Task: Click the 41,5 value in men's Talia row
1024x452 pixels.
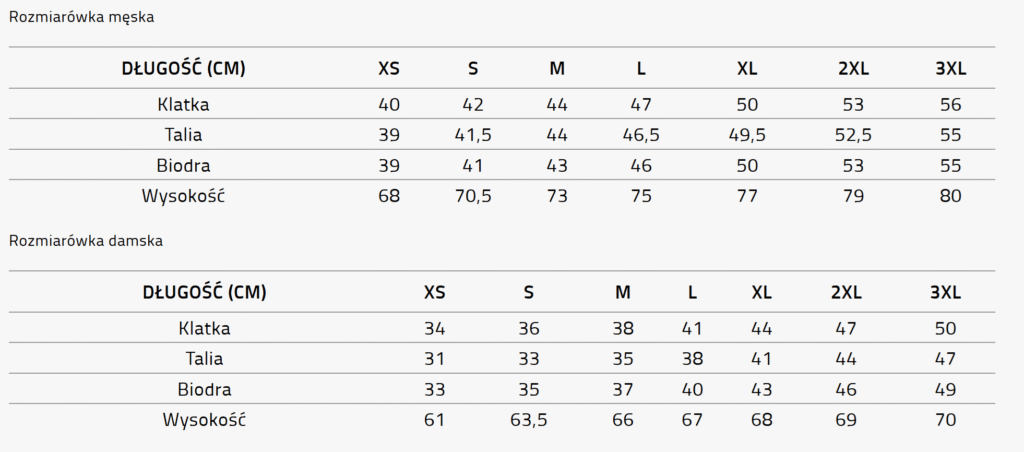Action: (473, 135)
